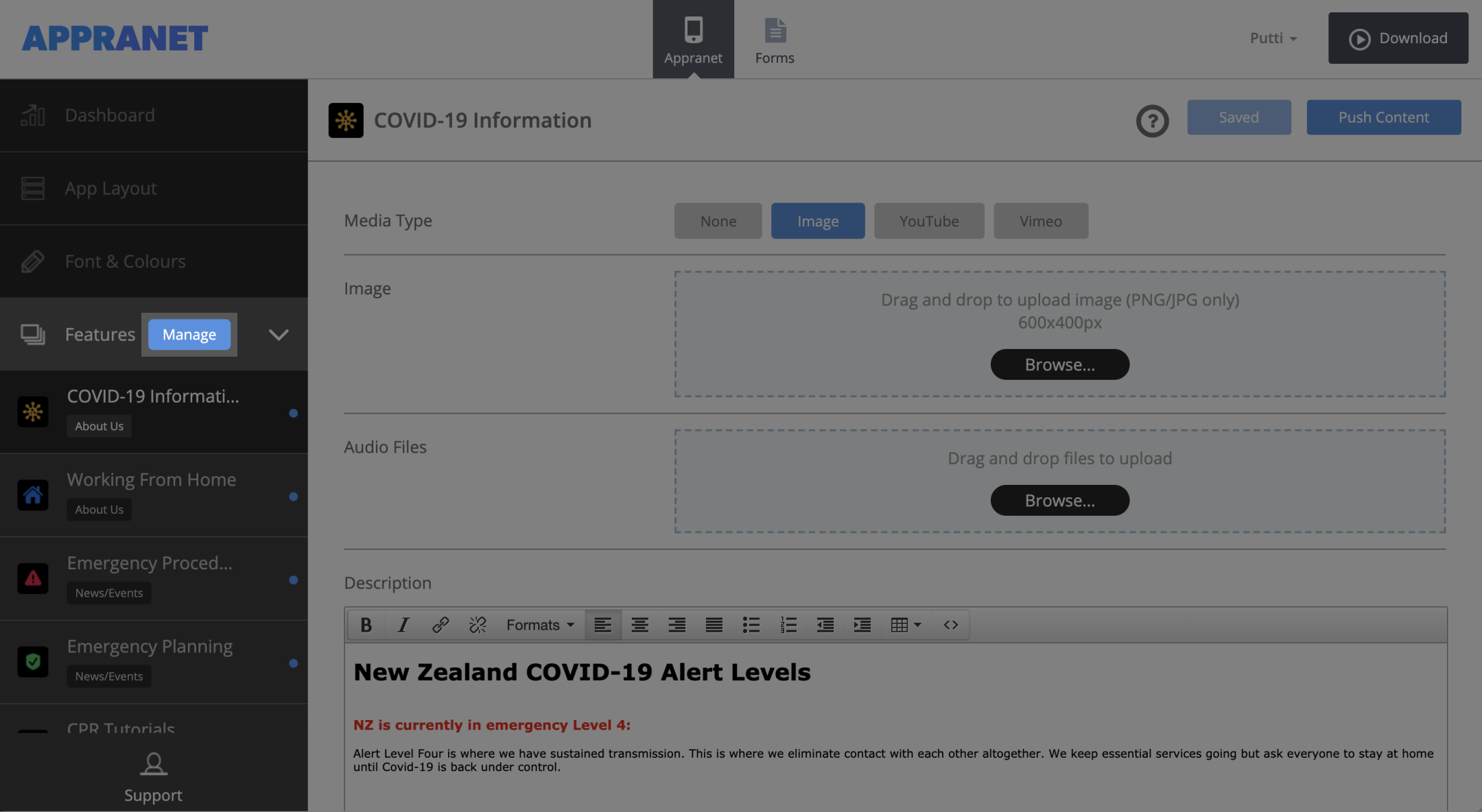This screenshot has height=812, width=1482.
Task: Click the Font & Colours pen icon
Action: pos(32,261)
